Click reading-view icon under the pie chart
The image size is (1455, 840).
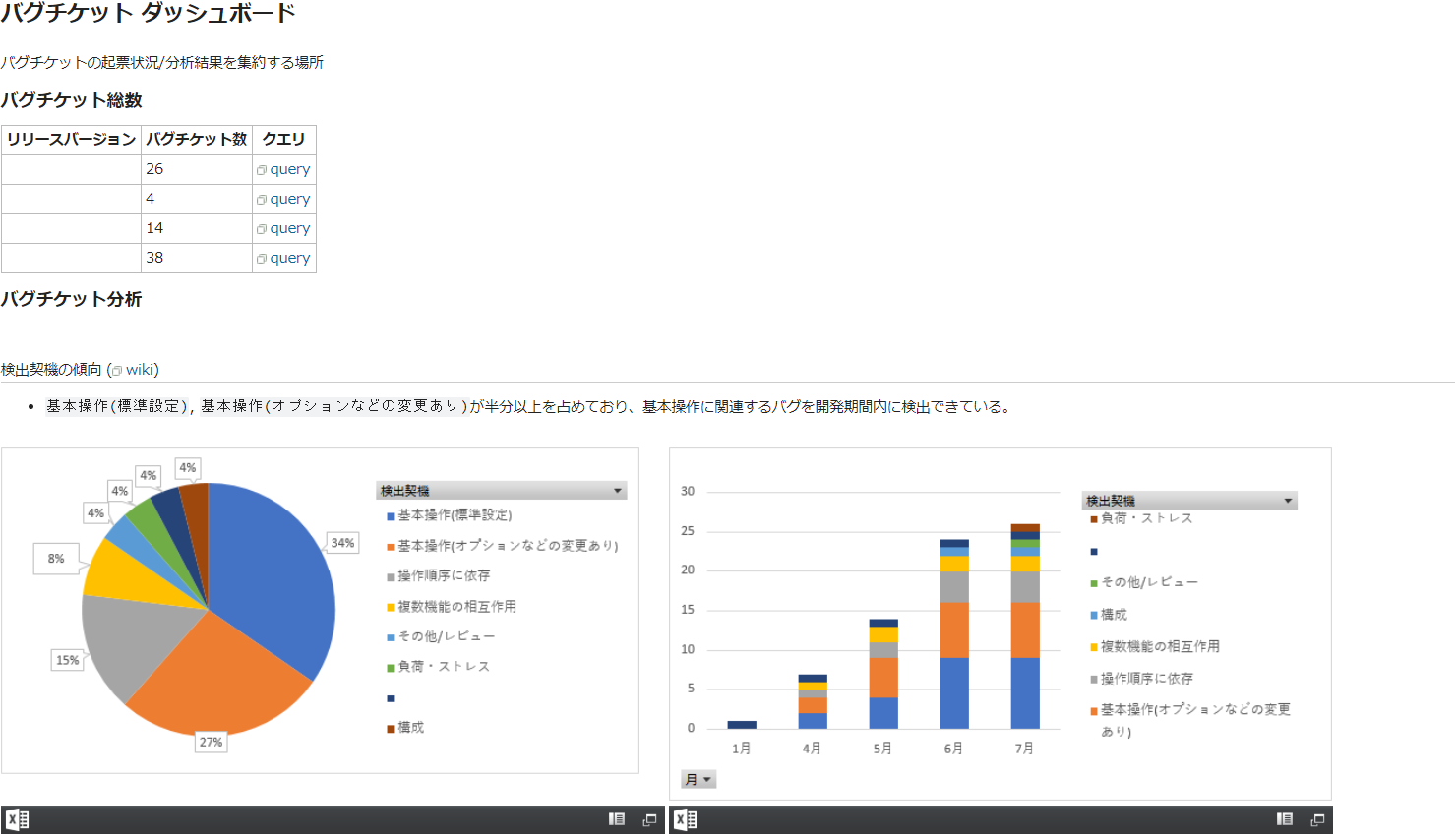click(x=617, y=819)
